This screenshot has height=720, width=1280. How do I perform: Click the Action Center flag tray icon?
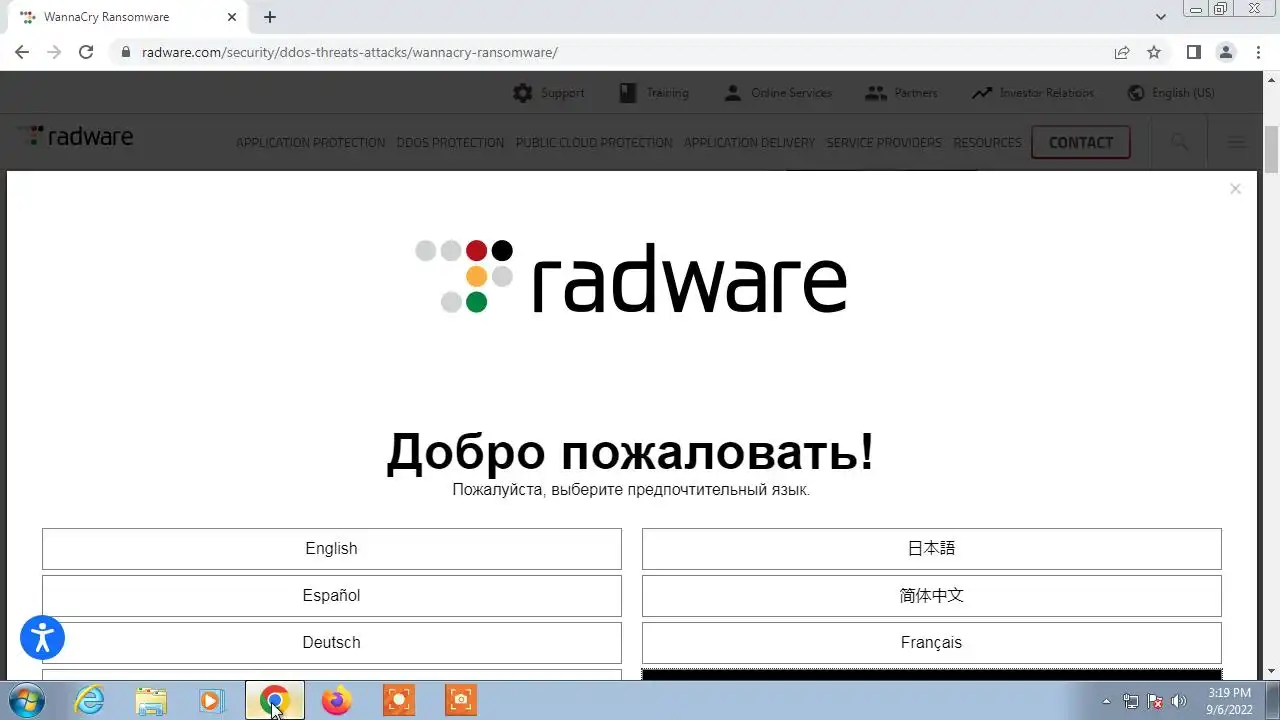(x=1155, y=701)
